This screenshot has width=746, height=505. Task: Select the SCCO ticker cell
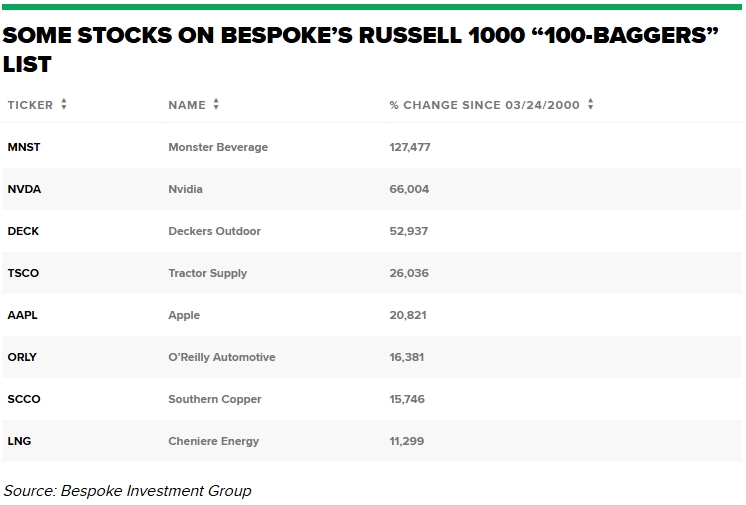[x=24, y=399]
